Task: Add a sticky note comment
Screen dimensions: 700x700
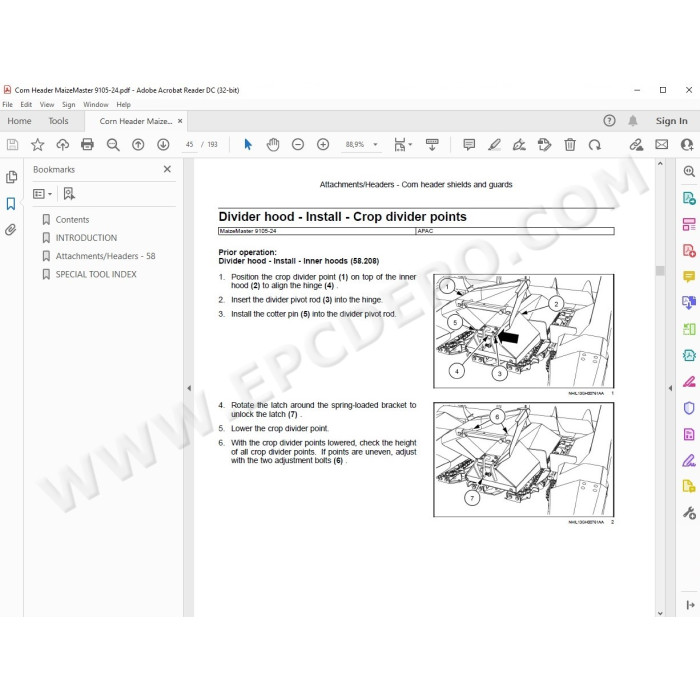Action: click(469, 145)
